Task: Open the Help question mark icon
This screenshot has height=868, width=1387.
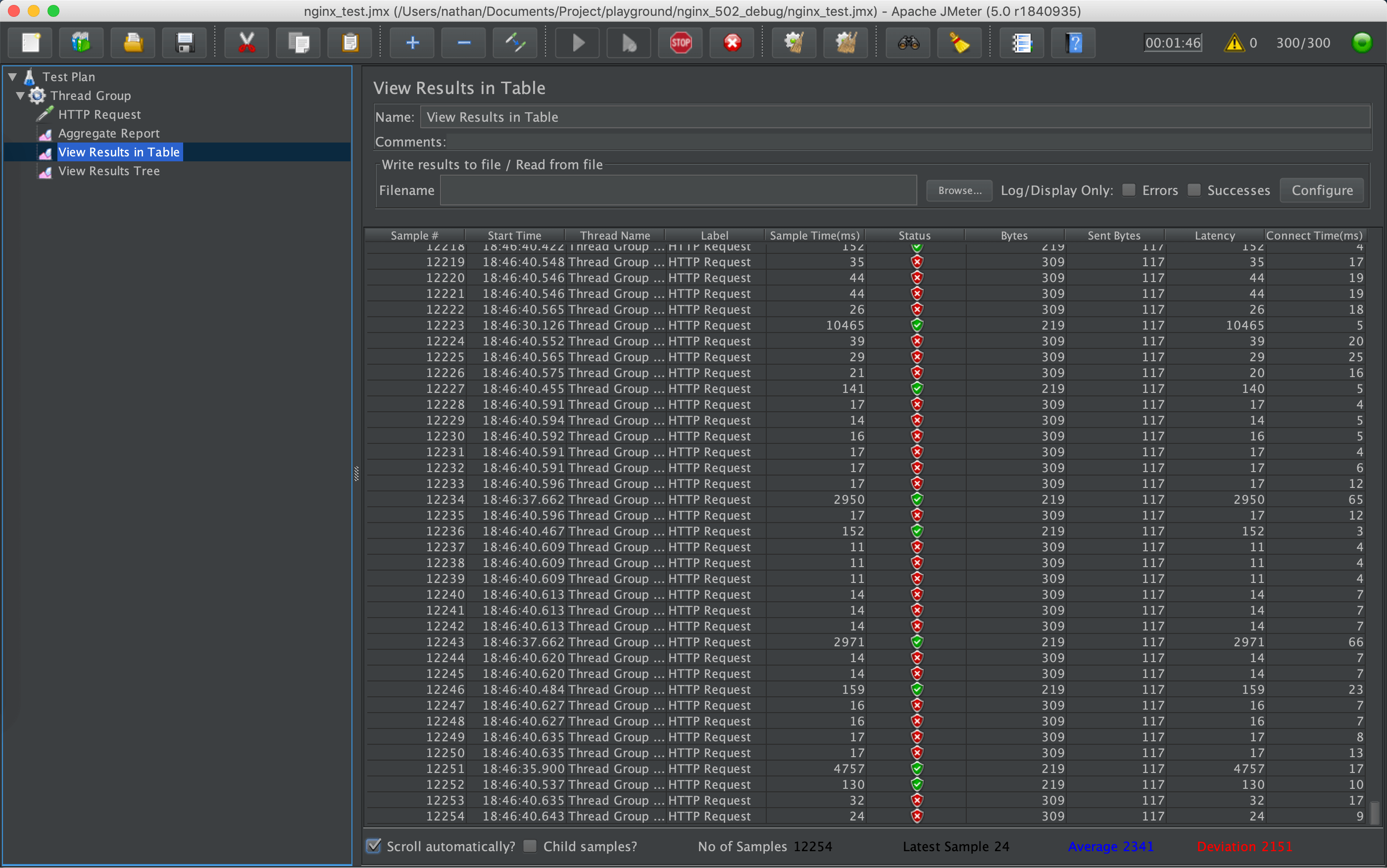Action: click(1074, 43)
